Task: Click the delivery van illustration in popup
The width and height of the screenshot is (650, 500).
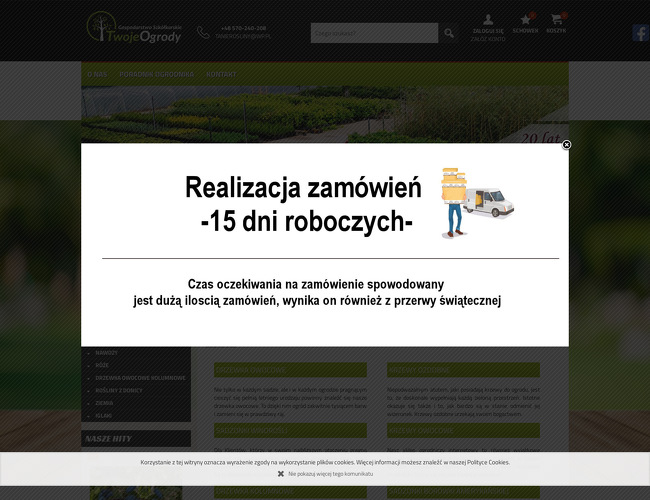Action: coord(489,203)
